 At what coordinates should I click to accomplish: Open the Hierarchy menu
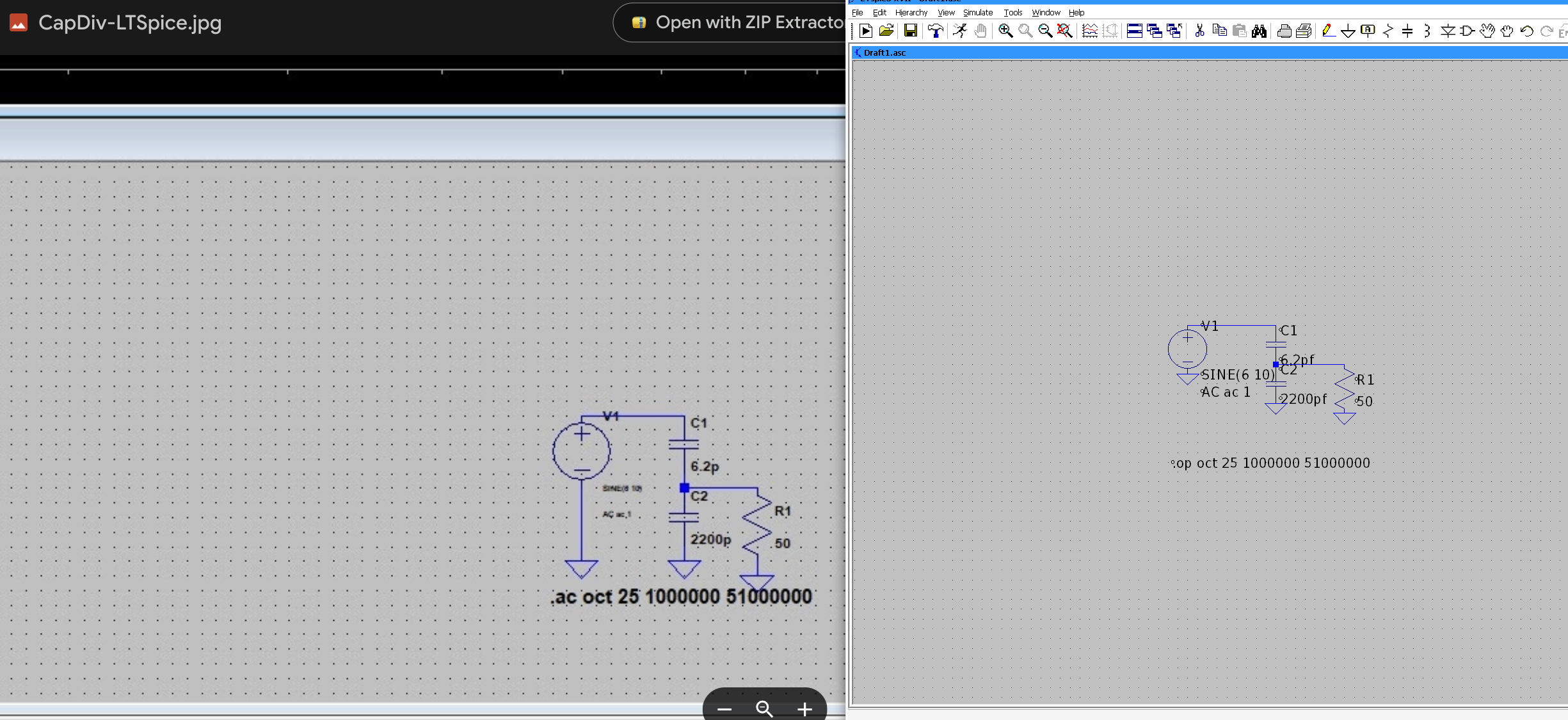coord(911,13)
